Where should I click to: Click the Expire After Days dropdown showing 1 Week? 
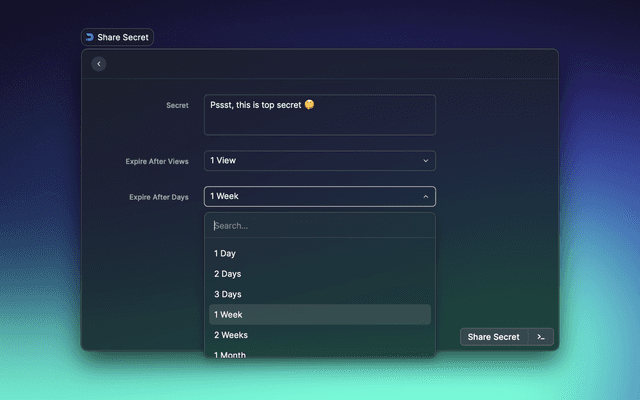(x=319, y=197)
